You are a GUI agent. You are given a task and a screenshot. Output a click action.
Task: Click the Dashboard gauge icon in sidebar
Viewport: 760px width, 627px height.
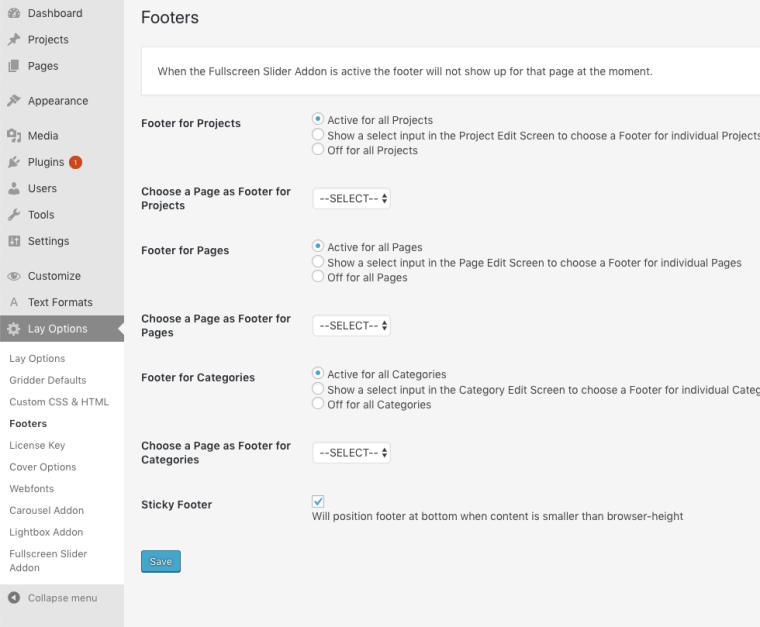[x=14, y=13]
